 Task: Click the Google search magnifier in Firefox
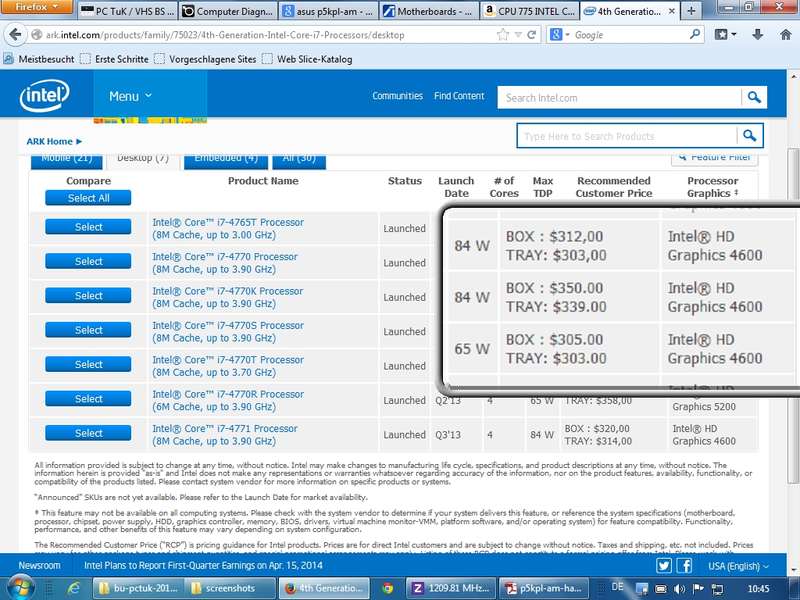694,35
